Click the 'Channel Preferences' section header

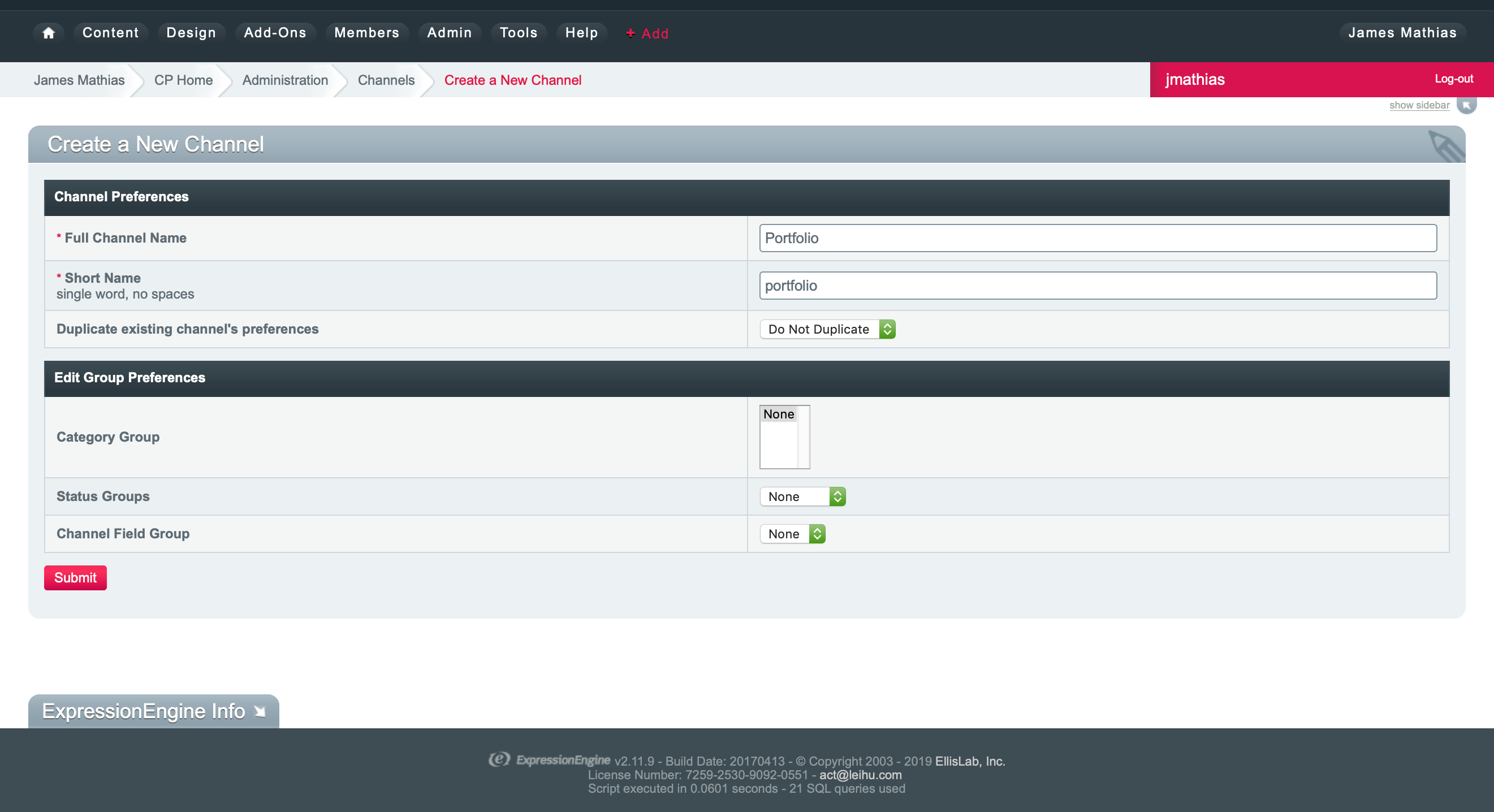pyautogui.click(x=746, y=197)
